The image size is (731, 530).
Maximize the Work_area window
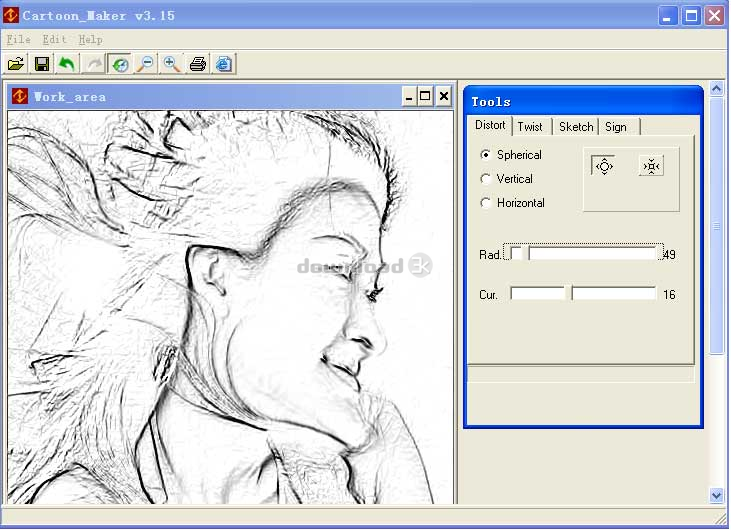[x=425, y=96]
